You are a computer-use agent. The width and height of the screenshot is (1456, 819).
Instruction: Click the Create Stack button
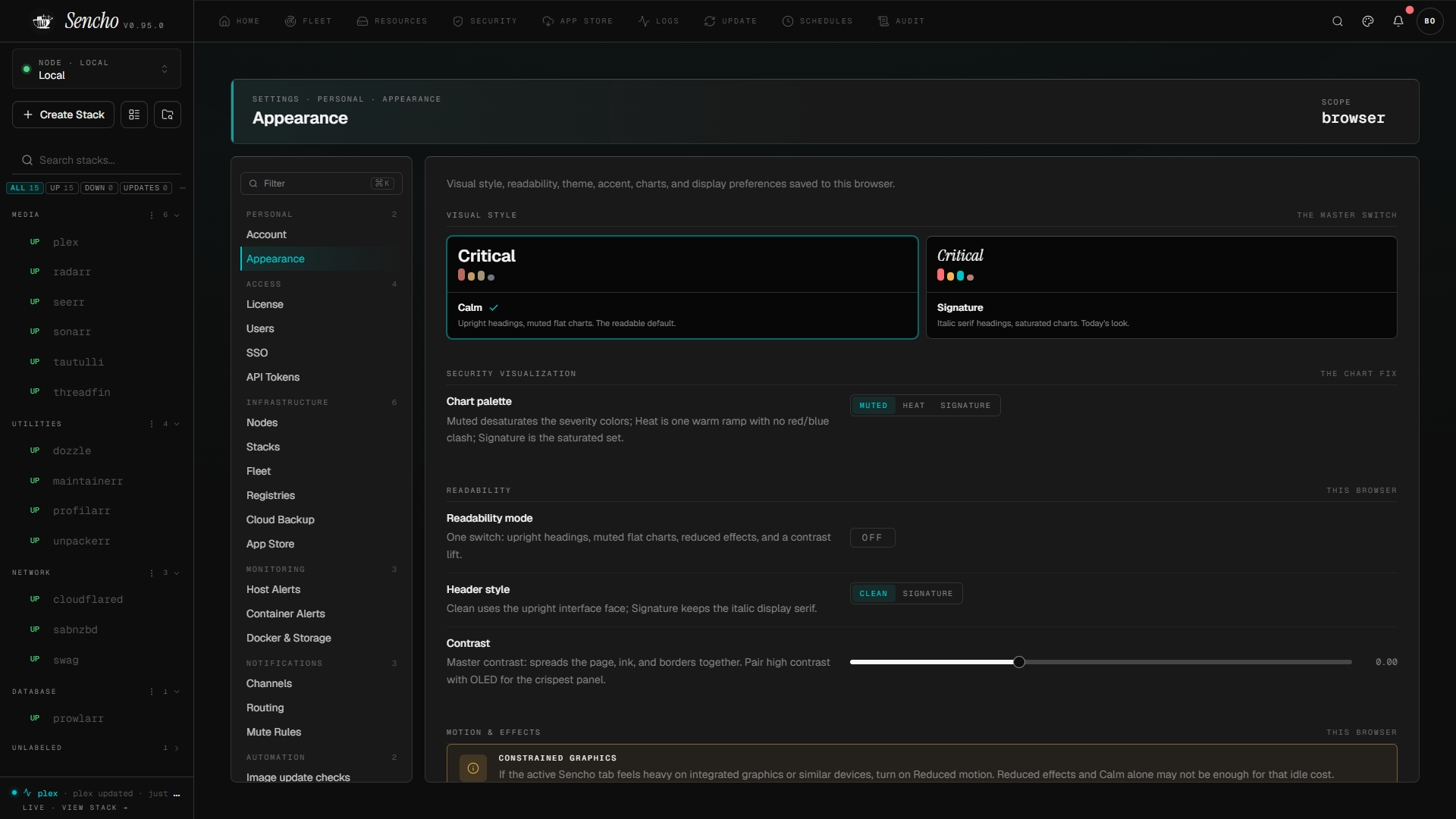tap(64, 115)
